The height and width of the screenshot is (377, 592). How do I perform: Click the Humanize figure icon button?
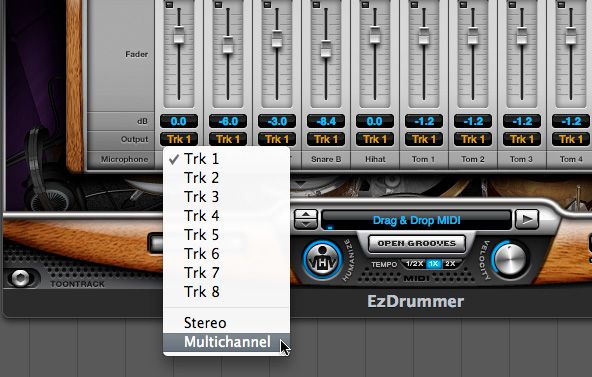[x=322, y=260]
